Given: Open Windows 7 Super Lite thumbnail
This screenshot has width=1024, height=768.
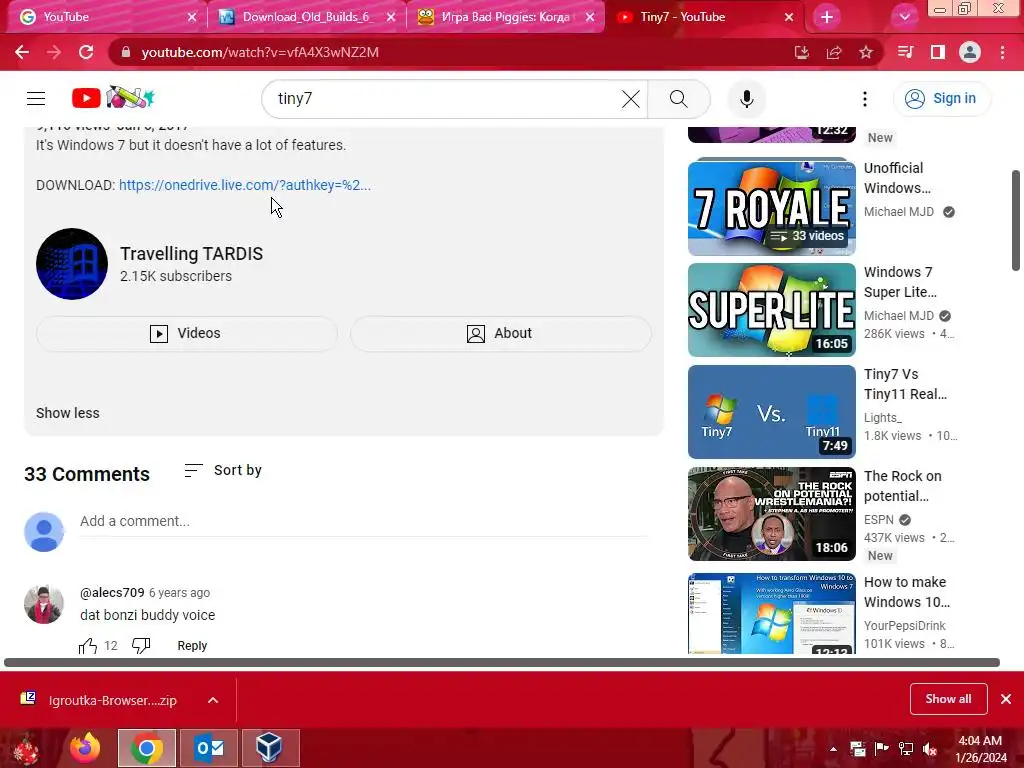Looking at the screenshot, I should 771,310.
